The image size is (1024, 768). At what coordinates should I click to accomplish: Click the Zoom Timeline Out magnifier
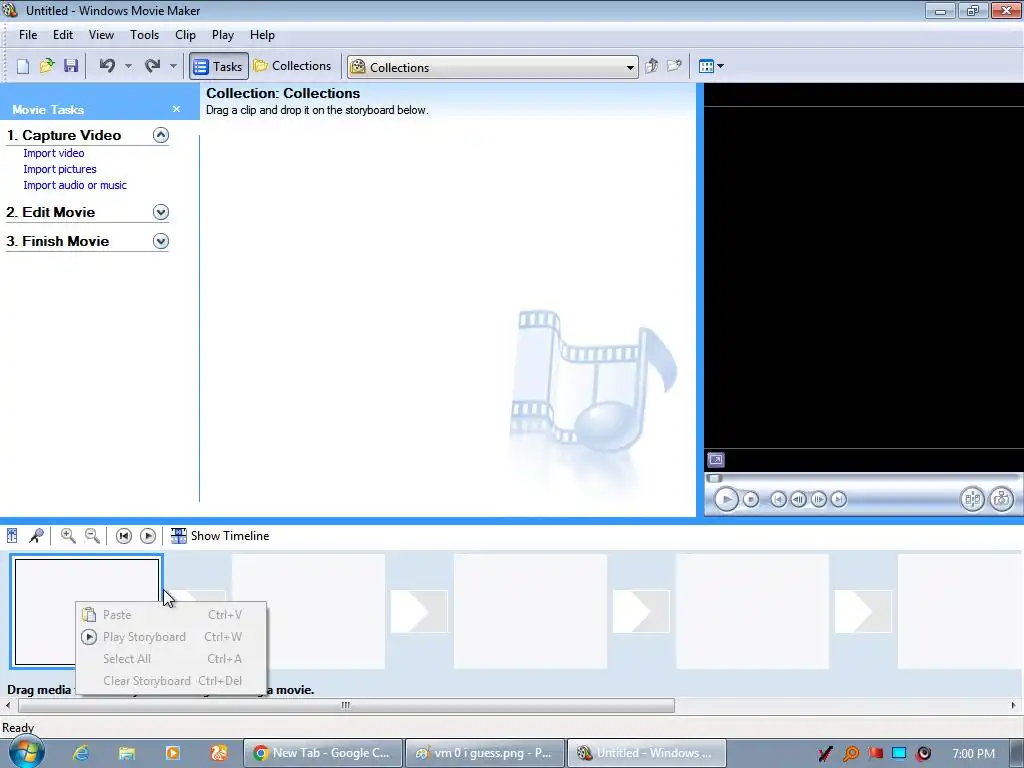click(92, 536)
